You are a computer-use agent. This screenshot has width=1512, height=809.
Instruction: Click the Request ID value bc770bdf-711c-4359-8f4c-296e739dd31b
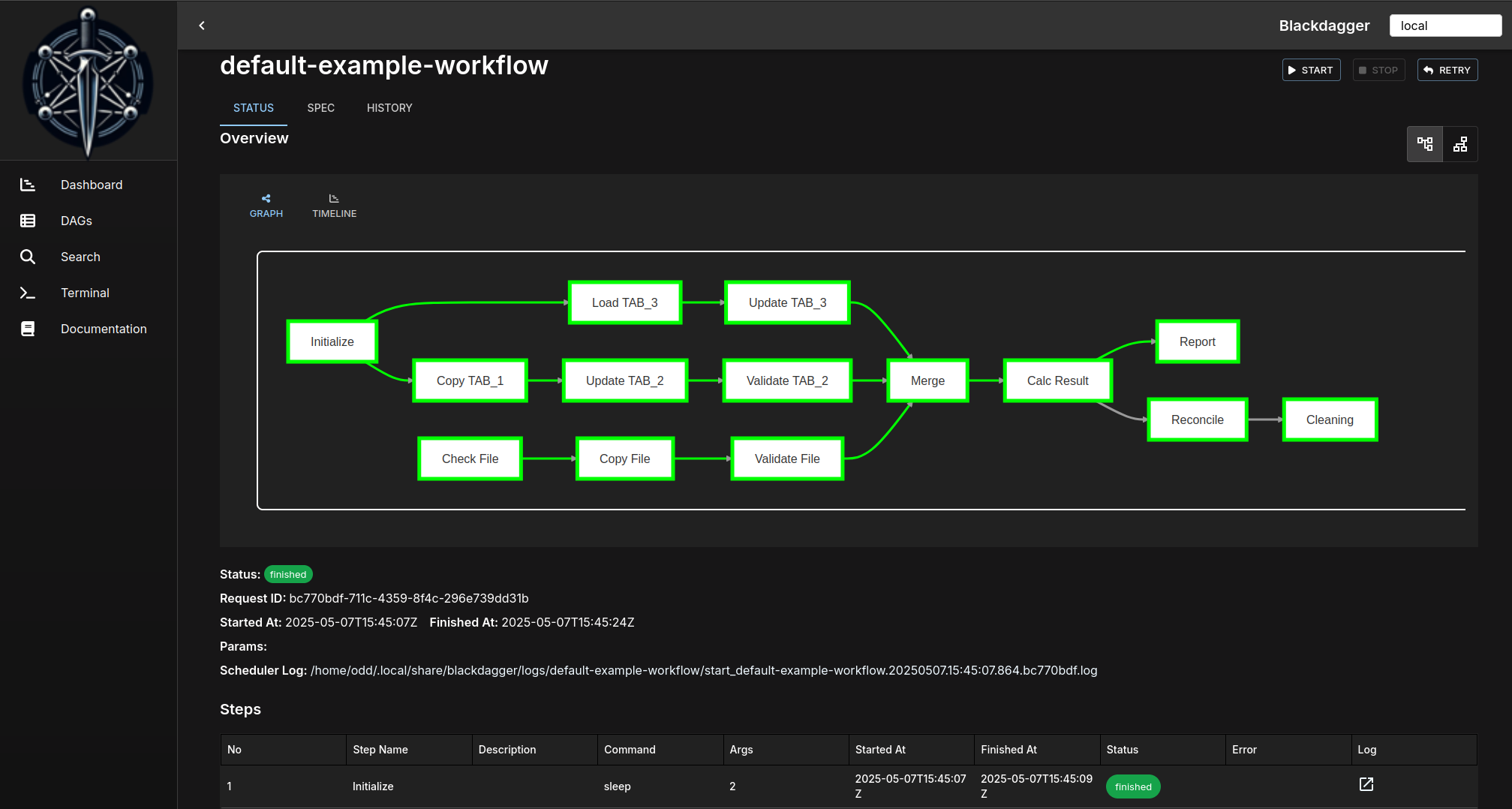409,598
